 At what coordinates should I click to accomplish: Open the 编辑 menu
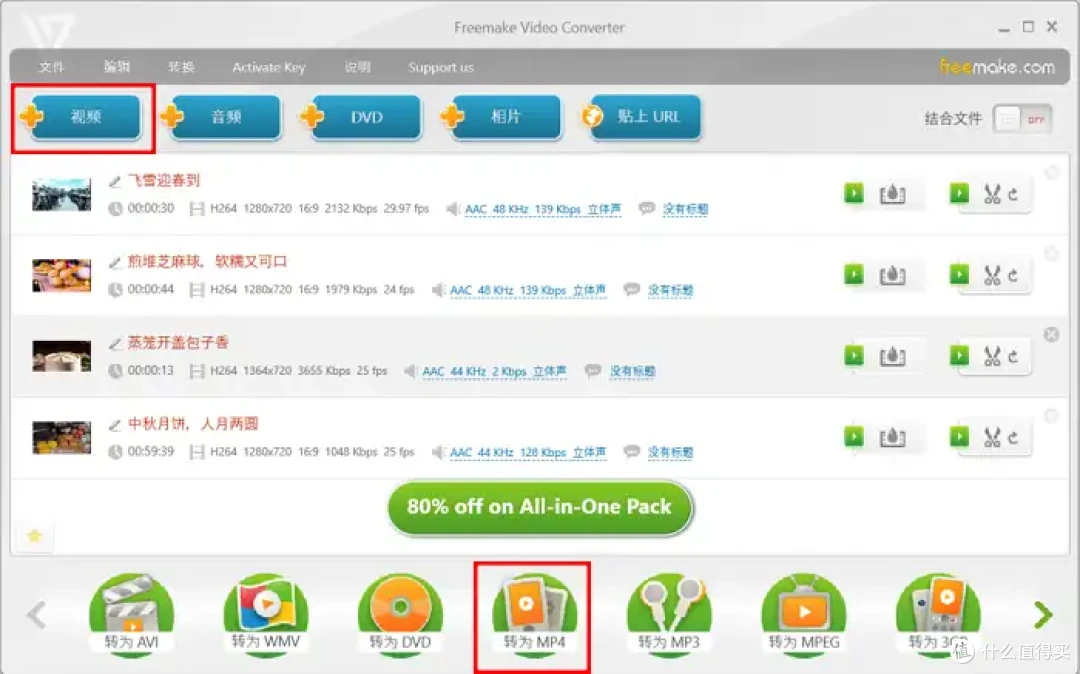pyautogui.click(x=116, y=67)
